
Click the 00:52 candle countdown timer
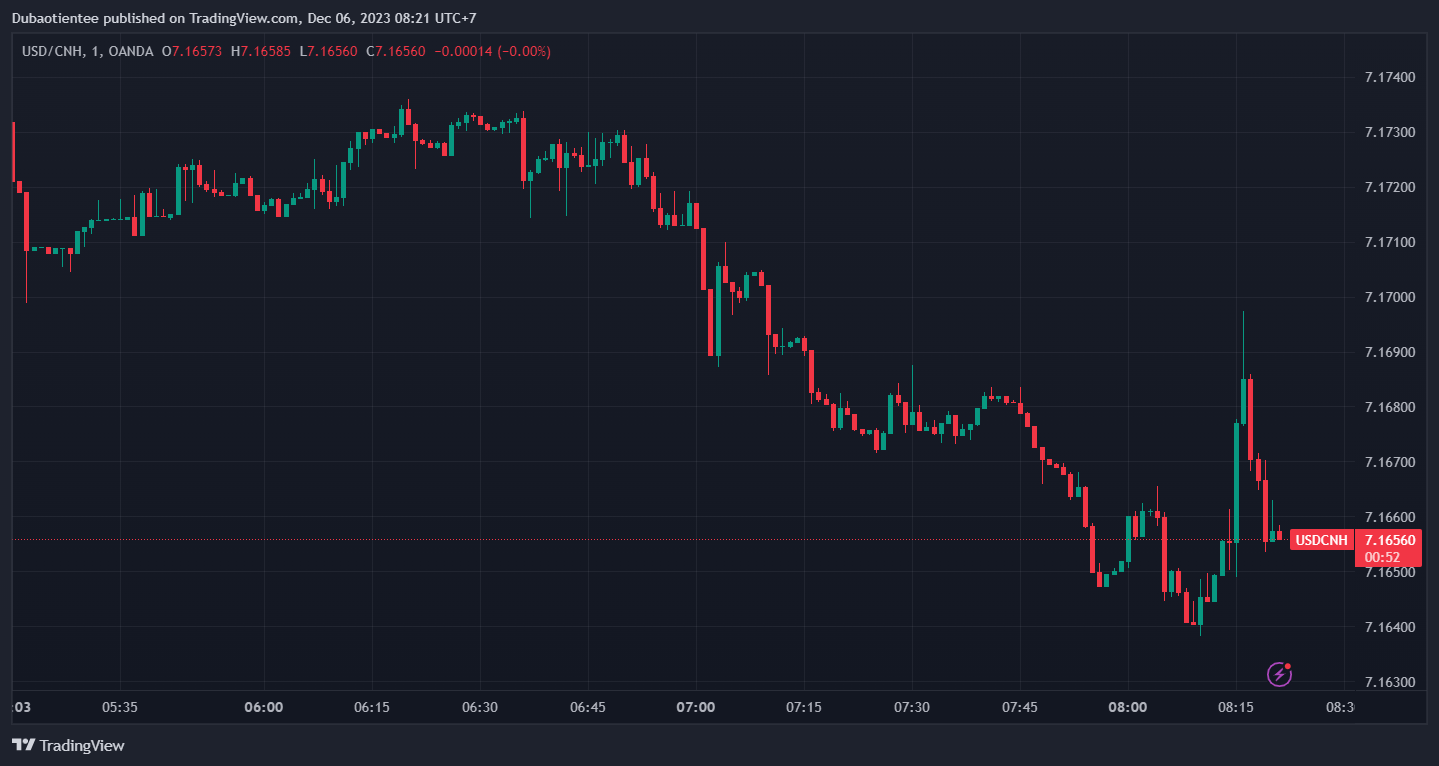(1383, 557)
